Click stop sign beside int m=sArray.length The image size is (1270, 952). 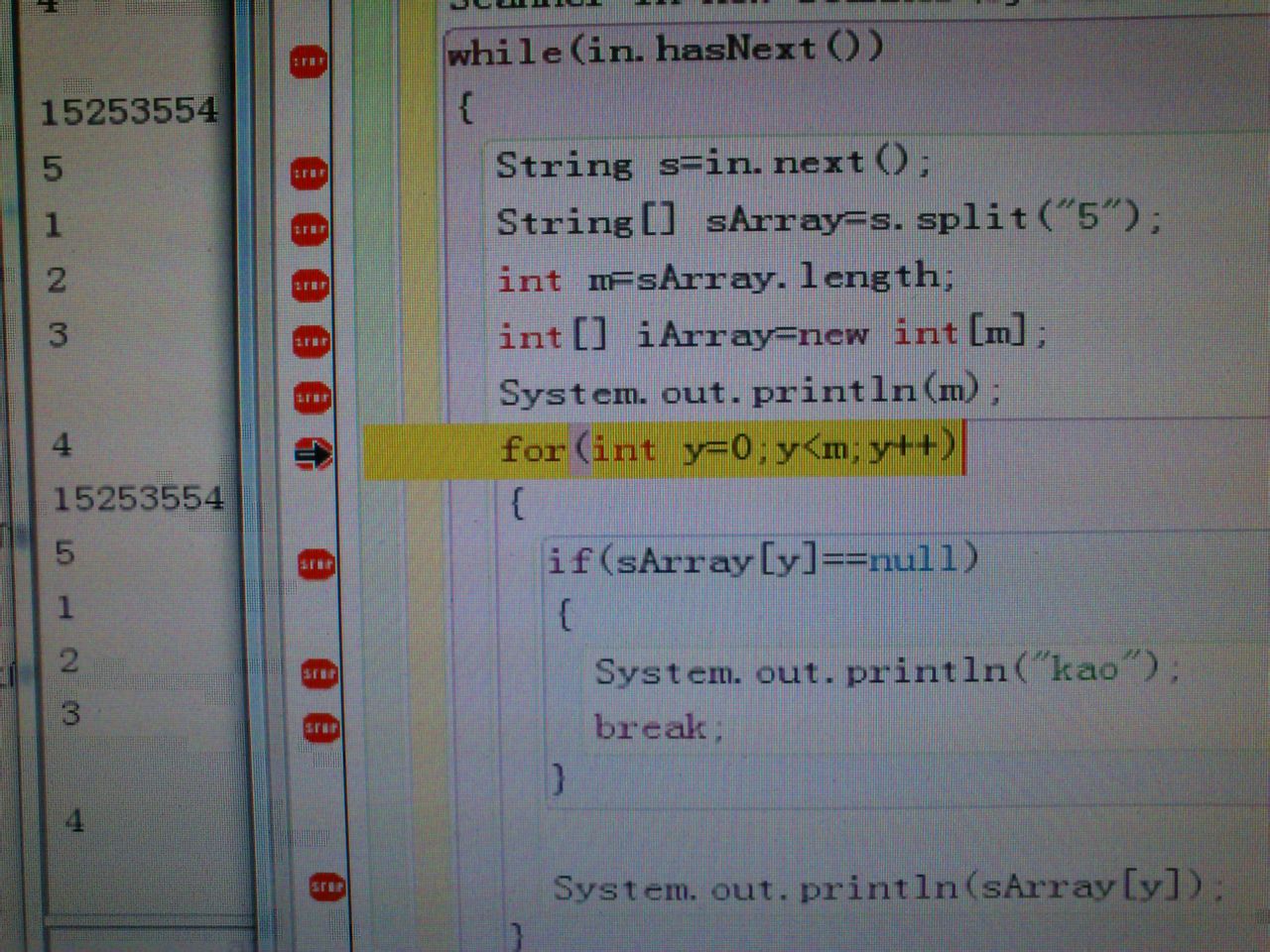[x=312, y=286]
